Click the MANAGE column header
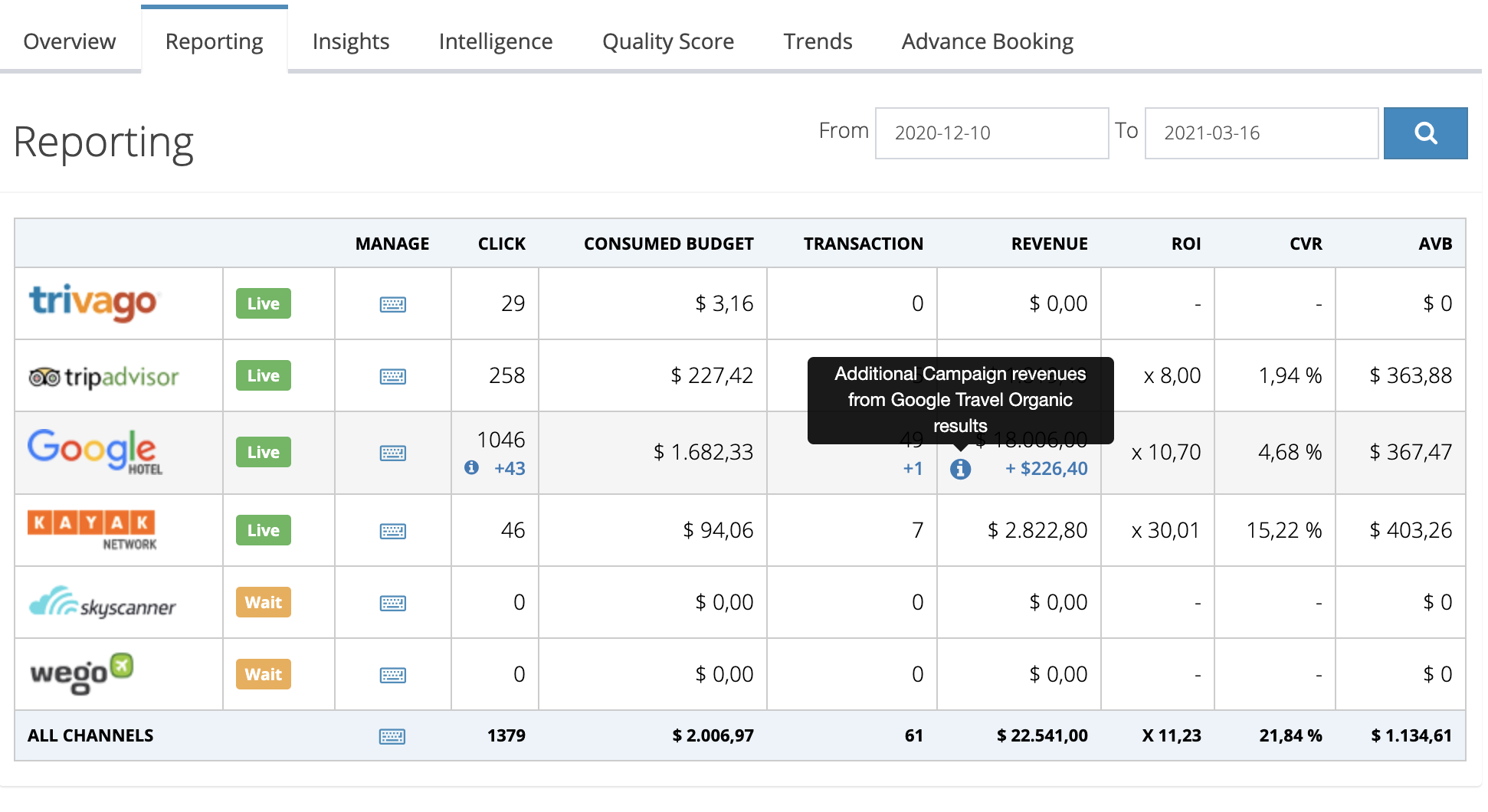 pos(392,244)
